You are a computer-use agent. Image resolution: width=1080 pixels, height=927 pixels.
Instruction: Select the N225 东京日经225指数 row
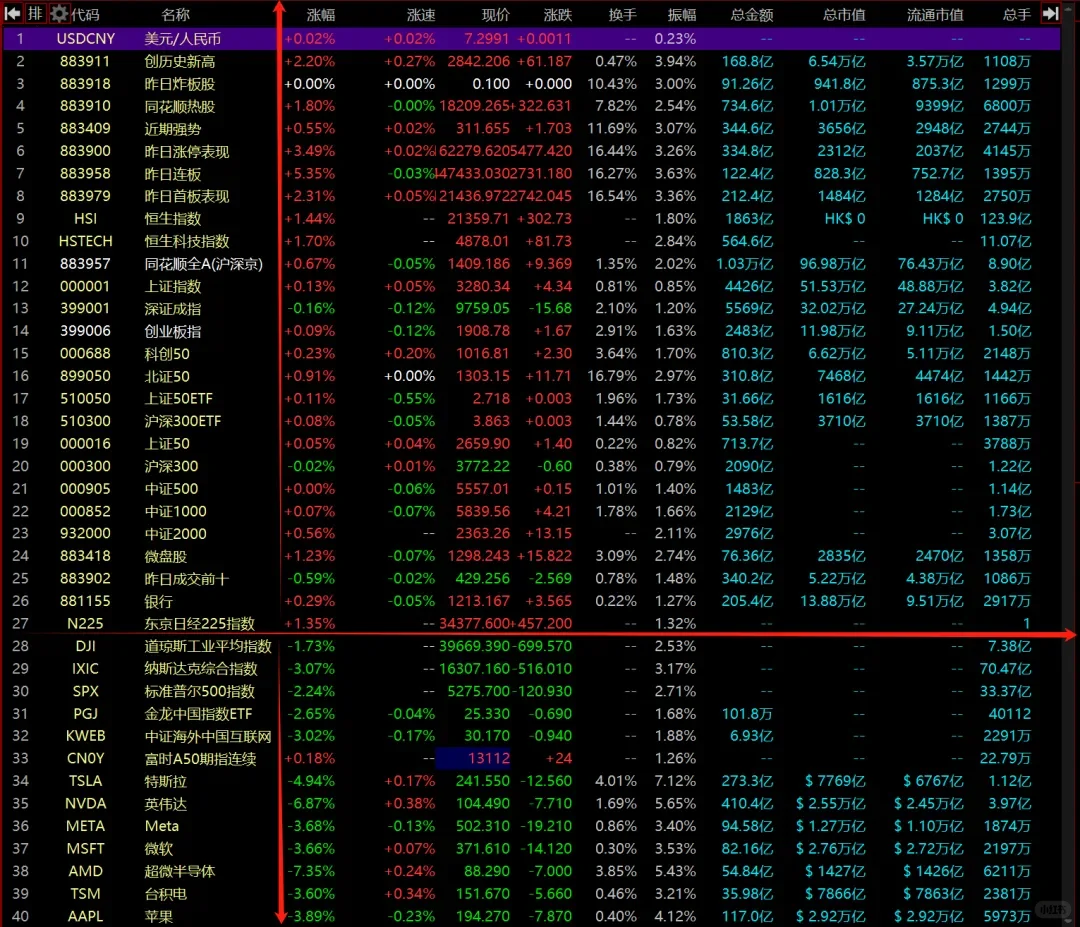coord(532,623)
